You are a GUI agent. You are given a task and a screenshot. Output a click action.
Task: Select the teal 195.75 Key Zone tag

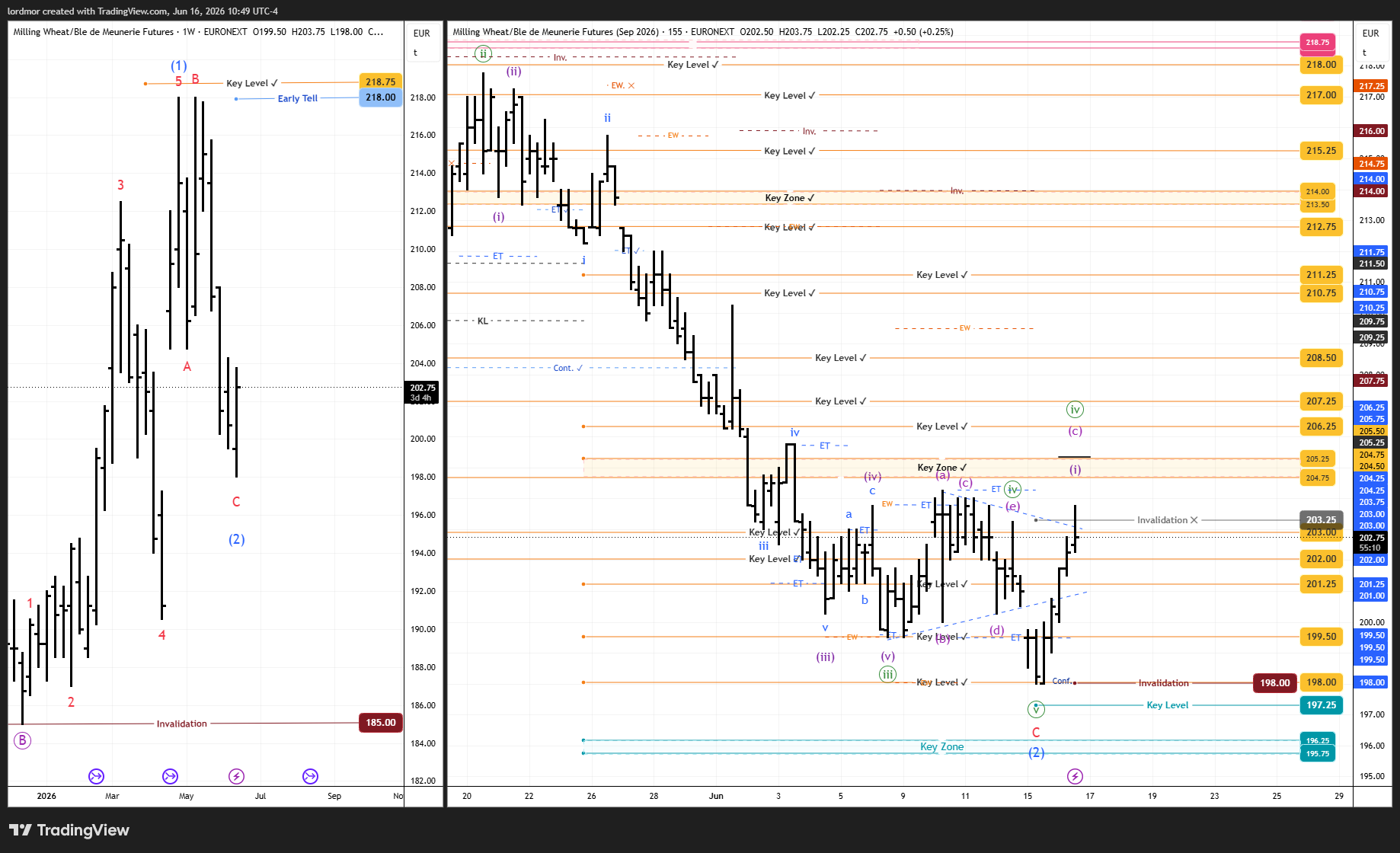[1317, 754]
